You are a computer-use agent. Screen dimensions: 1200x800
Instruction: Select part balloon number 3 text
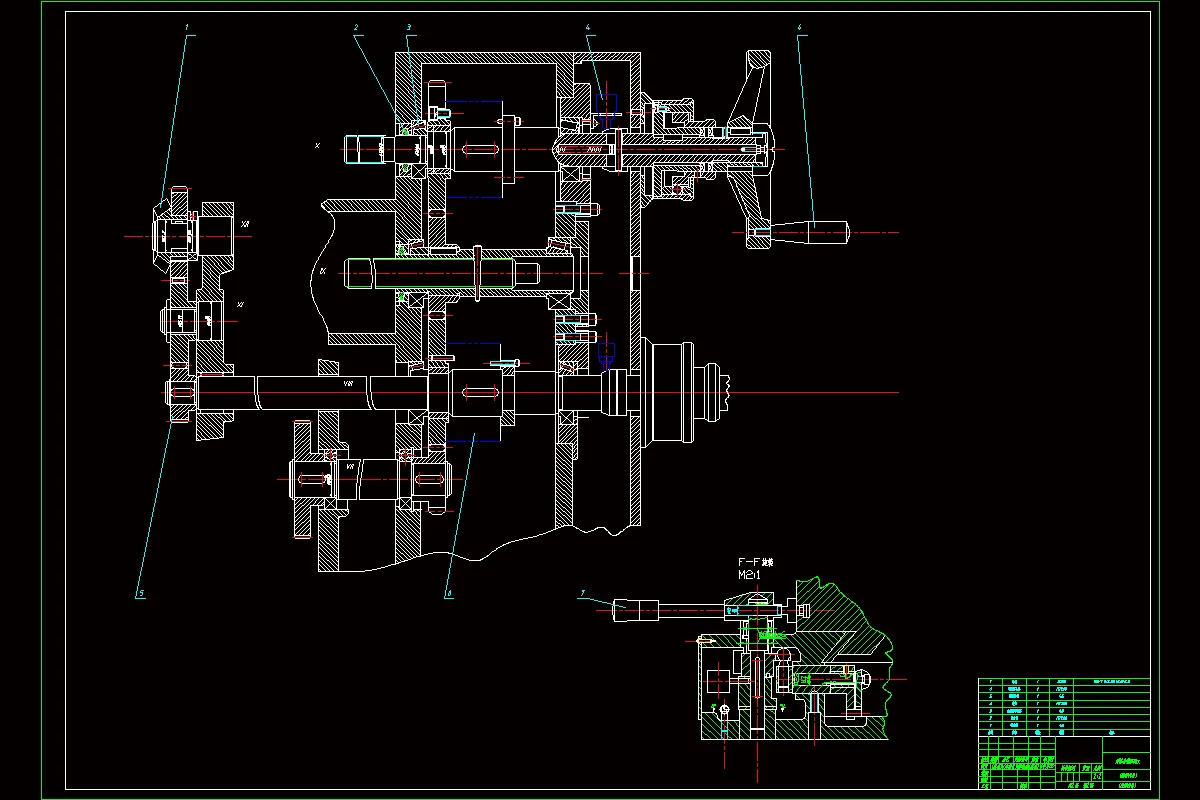coord(409,28)
